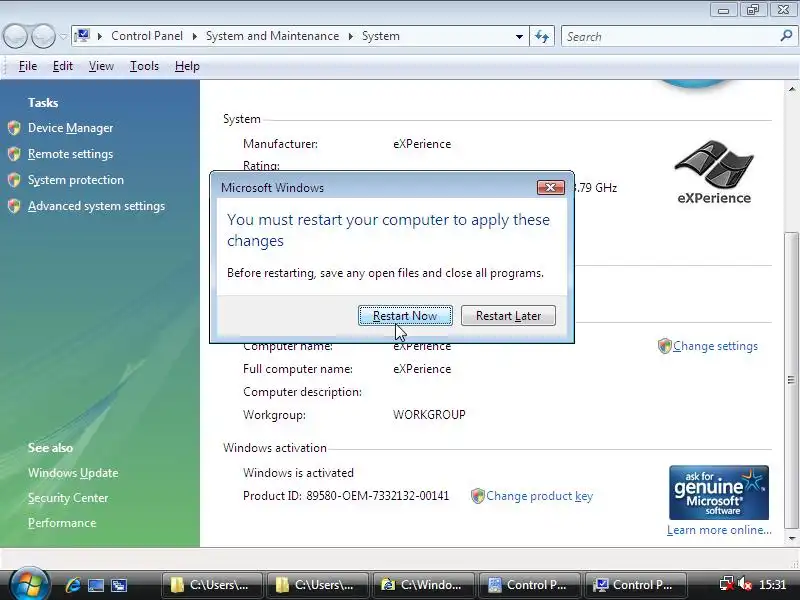The height and width of the screenshot is (600, 800).
Task: Click Switch between windows Quick Launch icon
Action: tap(119, 585)
